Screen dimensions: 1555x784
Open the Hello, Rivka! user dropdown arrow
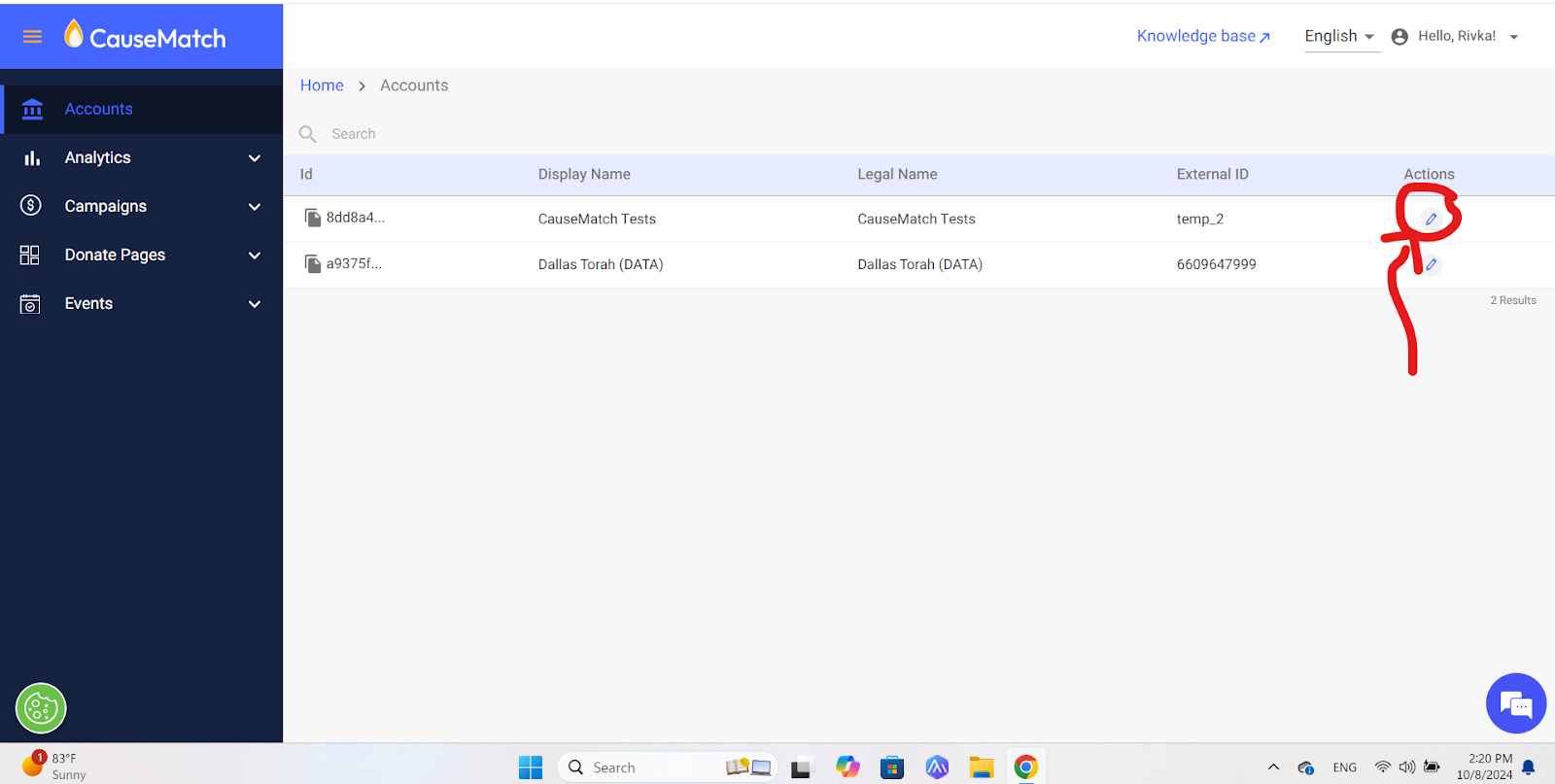click(1513, 37)
